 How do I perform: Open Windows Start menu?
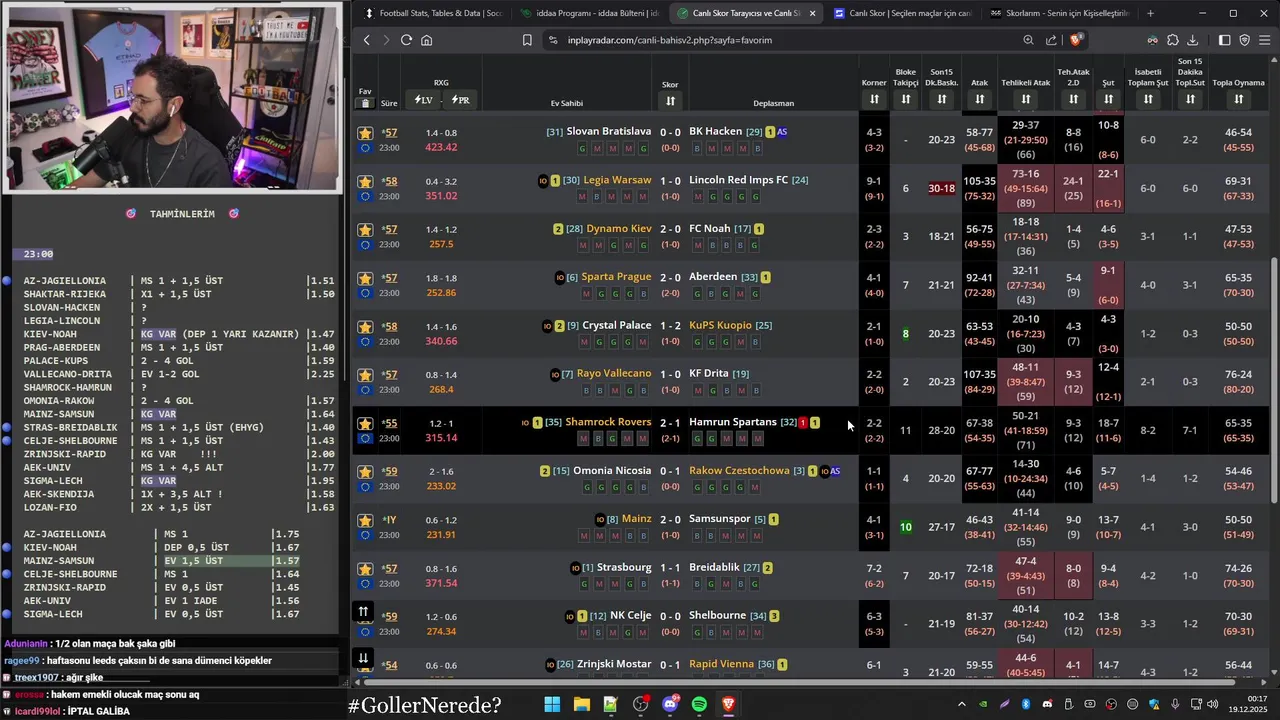click(552, 704)
